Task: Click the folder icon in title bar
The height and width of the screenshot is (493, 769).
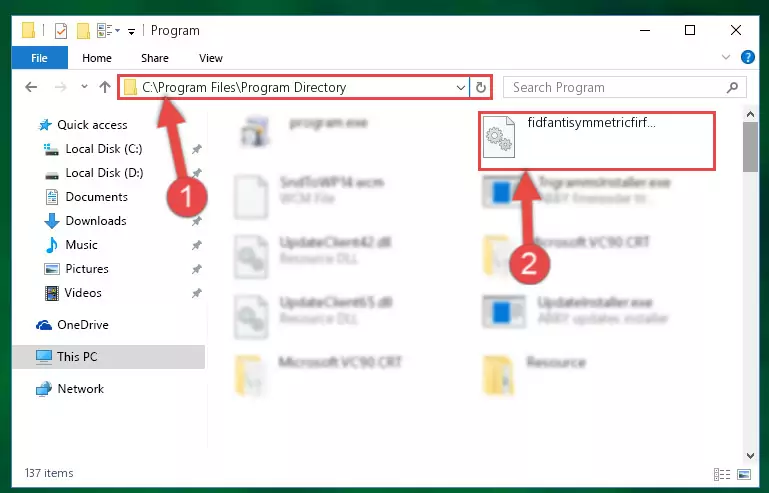Action: click(x=28, y=30)
